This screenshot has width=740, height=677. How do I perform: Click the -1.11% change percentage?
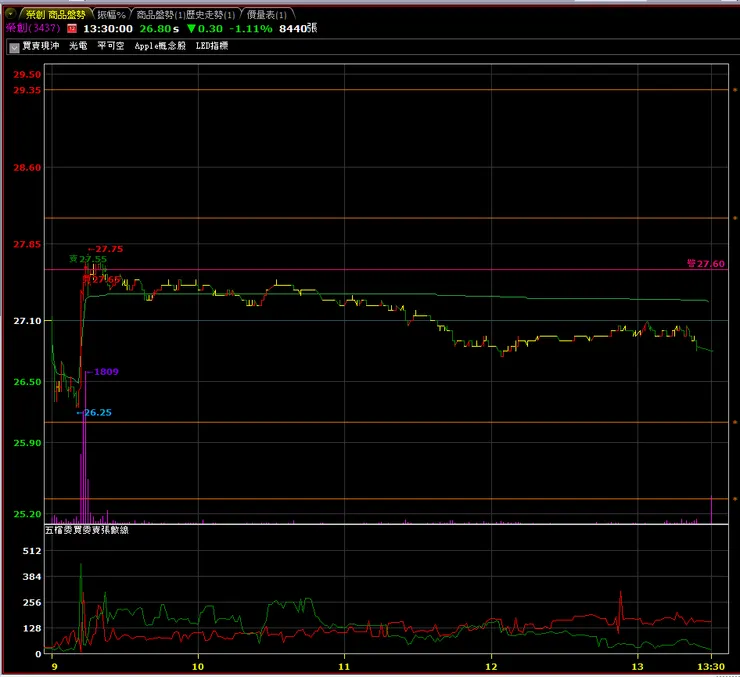(x=251, y=29)
